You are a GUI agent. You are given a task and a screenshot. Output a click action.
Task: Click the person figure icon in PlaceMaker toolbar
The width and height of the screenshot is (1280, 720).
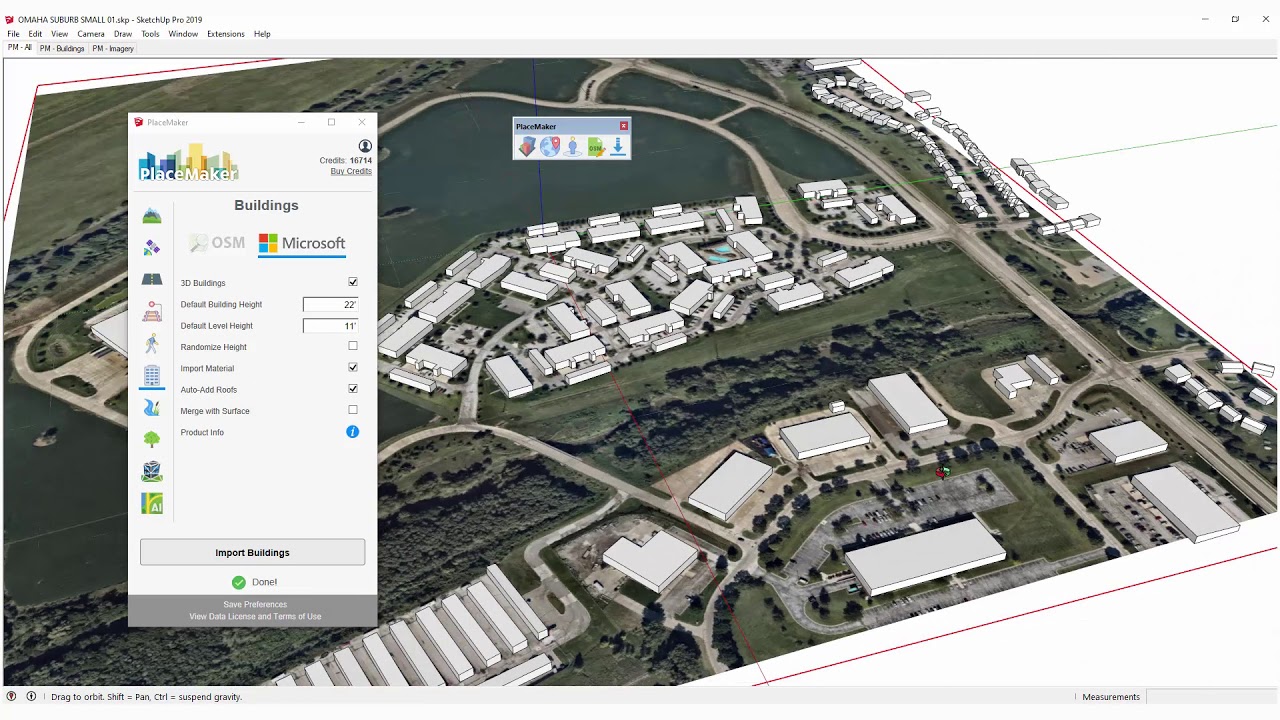click(572, 147)
